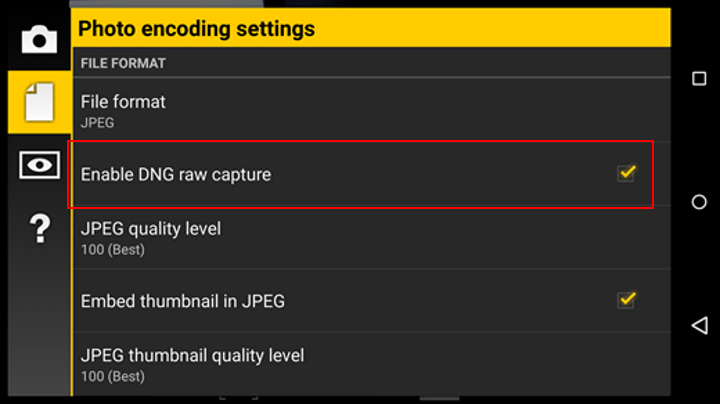Uncheck Embed thumbnail in JPEG checkbox
The image size is (720, 404).
pos(627,299)
